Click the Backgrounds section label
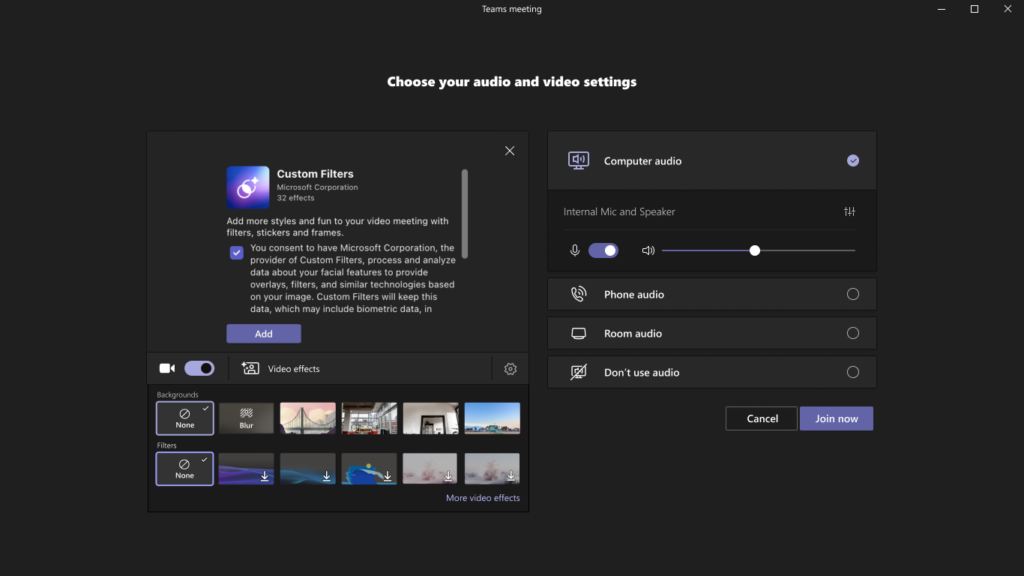Viewport: 1024px width, 576px height. coord(178,394)
